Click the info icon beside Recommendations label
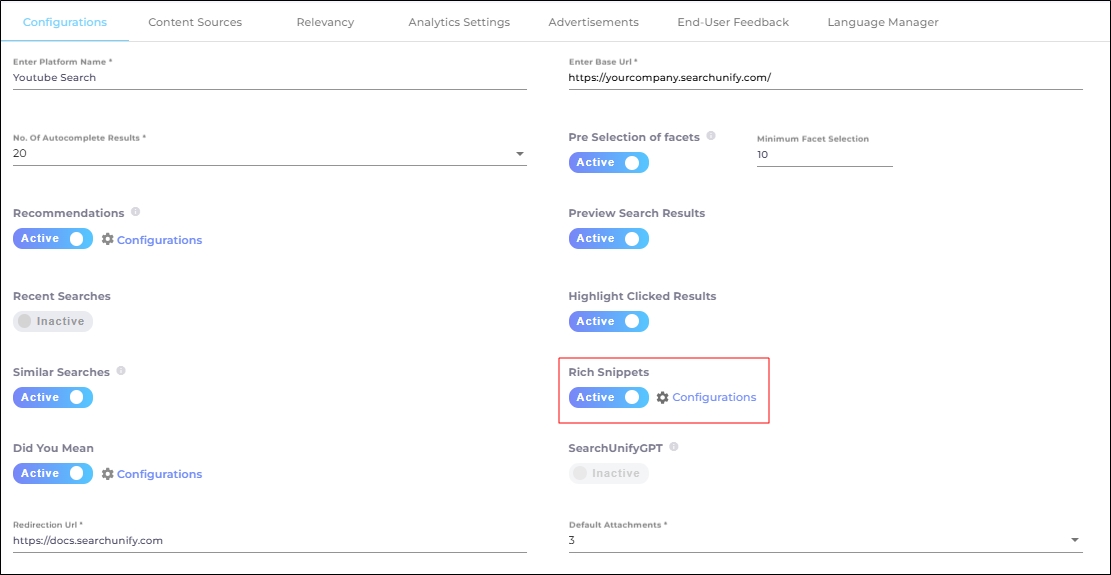 pos(135,212)
